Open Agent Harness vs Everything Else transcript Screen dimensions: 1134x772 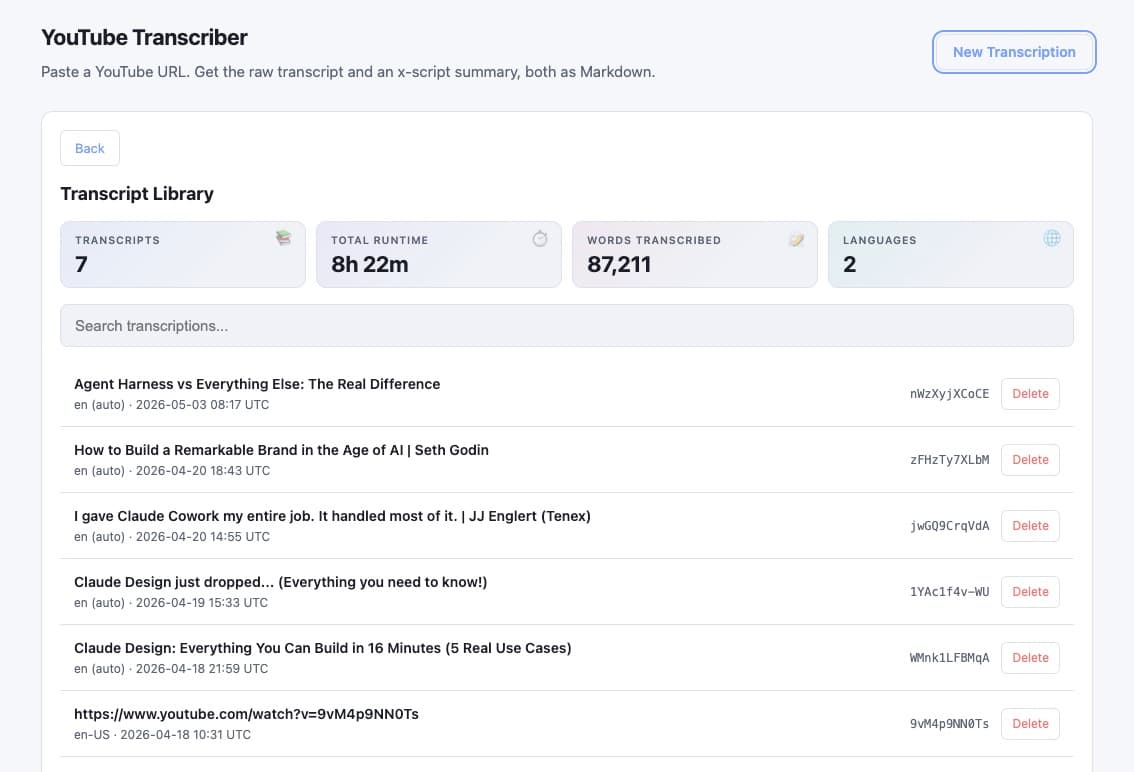[257, 384]
